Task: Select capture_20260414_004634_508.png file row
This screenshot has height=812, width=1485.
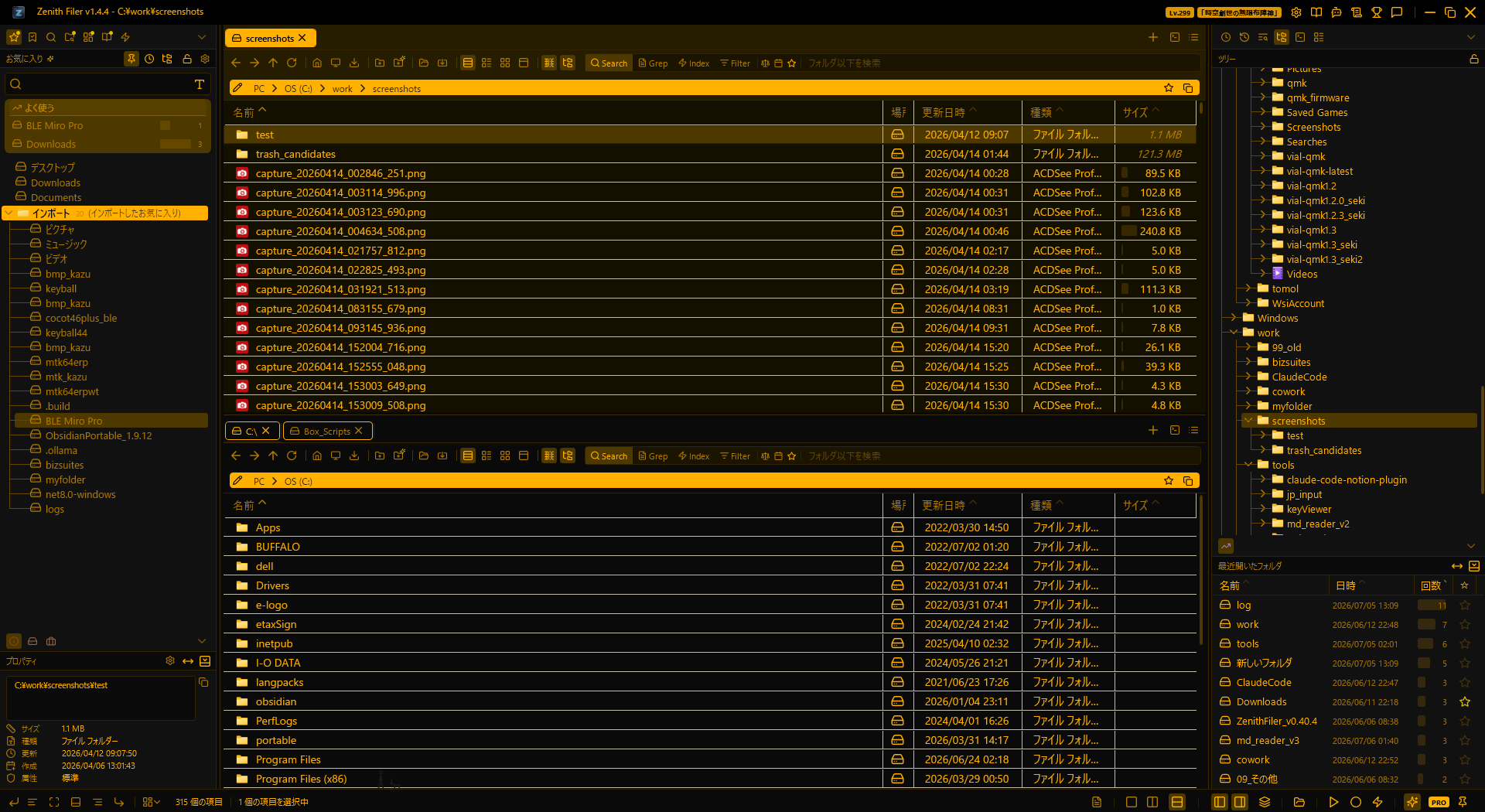Action: tap(710, 231)
